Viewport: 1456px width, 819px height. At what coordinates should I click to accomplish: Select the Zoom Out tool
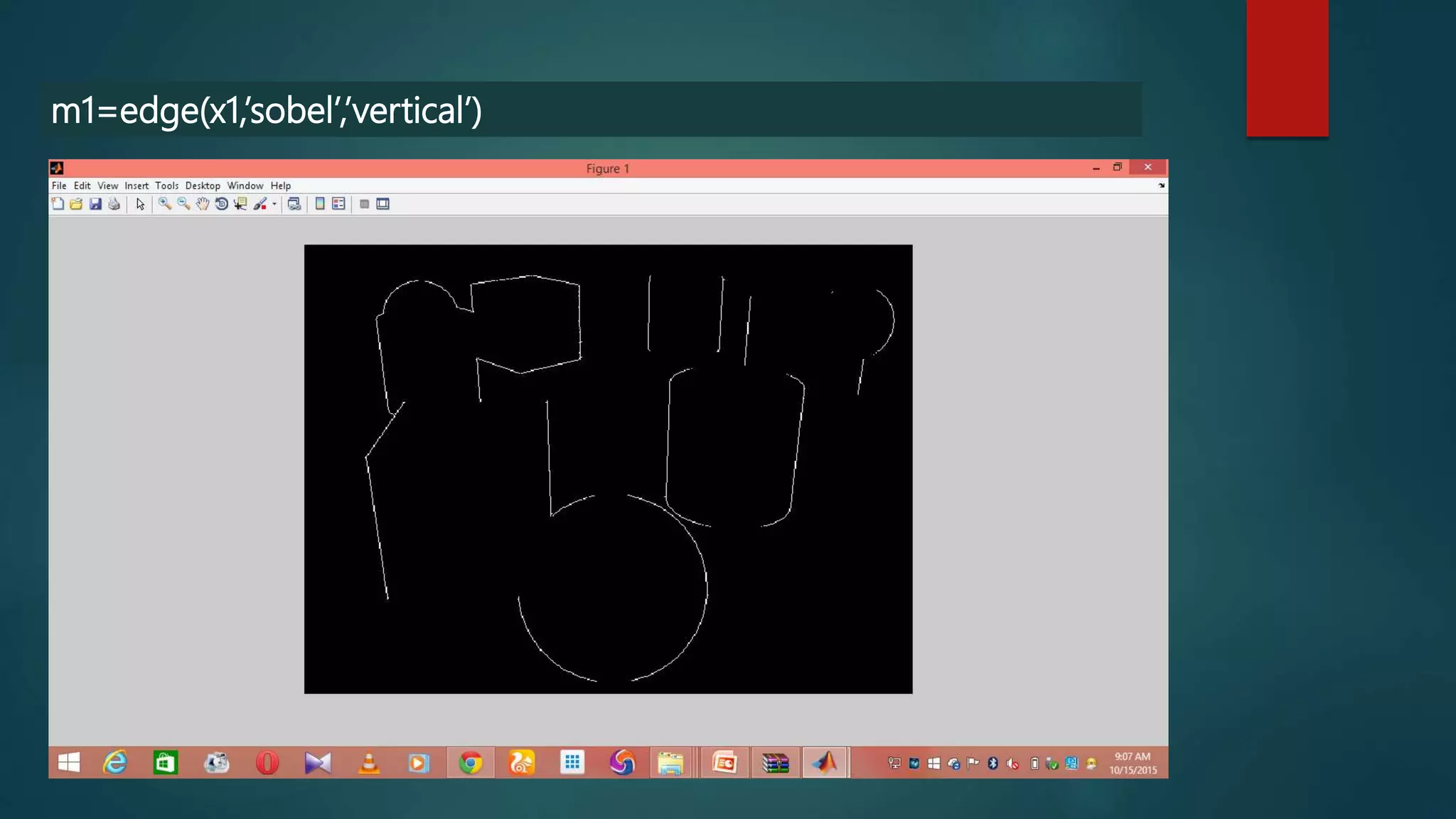coord(183,204)
